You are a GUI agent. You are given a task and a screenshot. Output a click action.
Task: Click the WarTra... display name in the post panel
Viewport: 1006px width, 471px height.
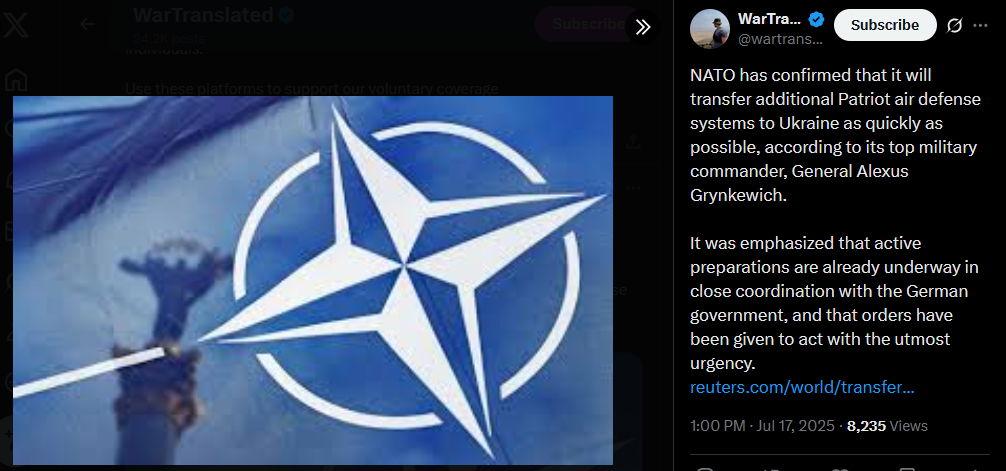click(x=769, y=19)
